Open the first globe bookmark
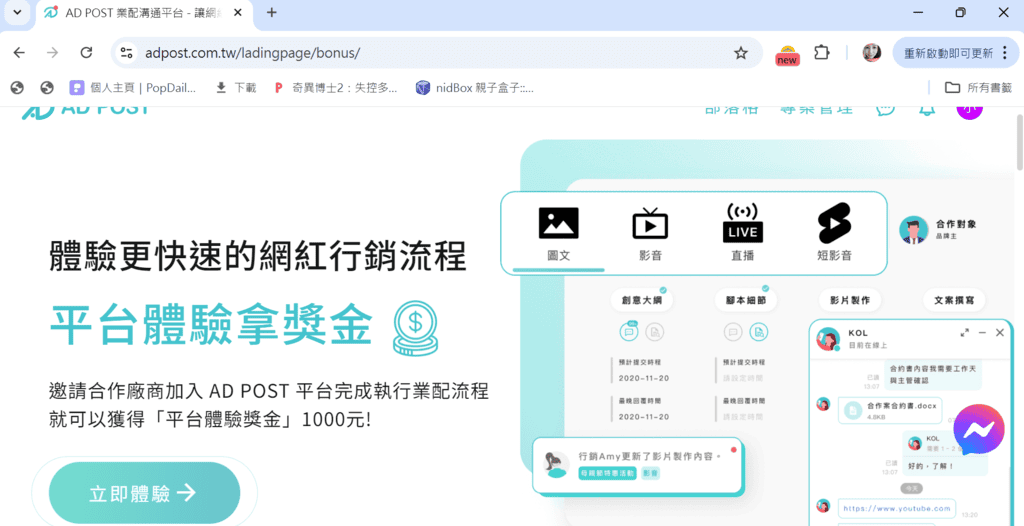The height and width of the screenshot is (526, 1024). pyautogui.click(x=18, y=88)
